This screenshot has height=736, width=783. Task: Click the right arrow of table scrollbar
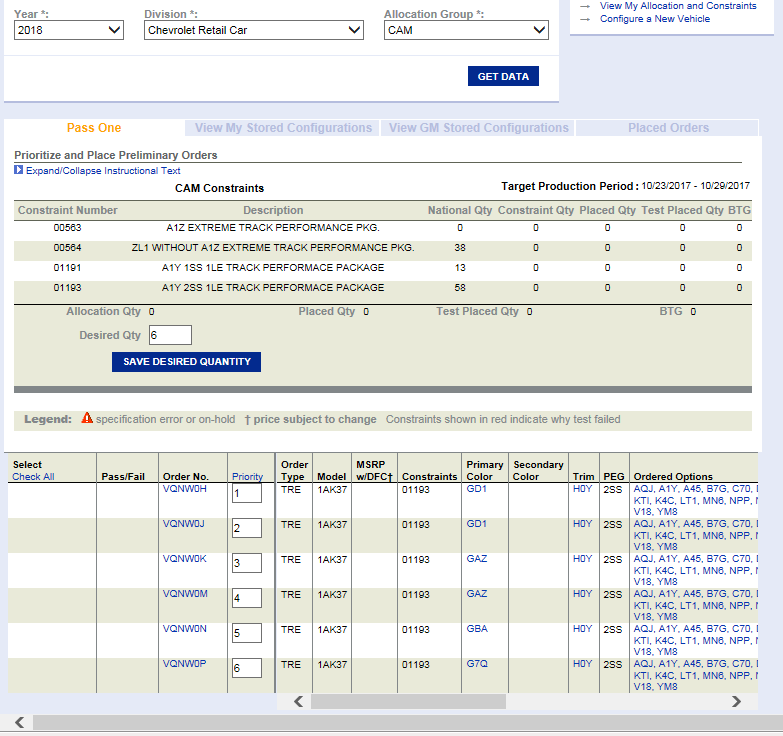[737, 702]
